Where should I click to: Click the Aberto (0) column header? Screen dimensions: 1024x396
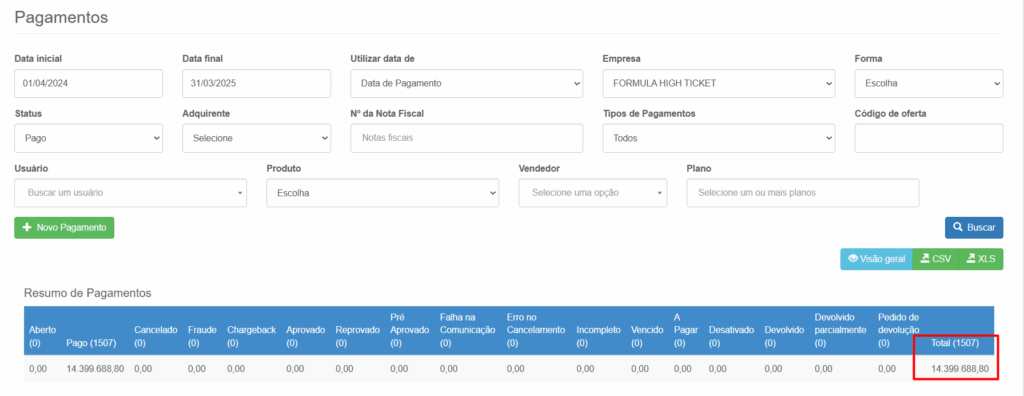42,337
